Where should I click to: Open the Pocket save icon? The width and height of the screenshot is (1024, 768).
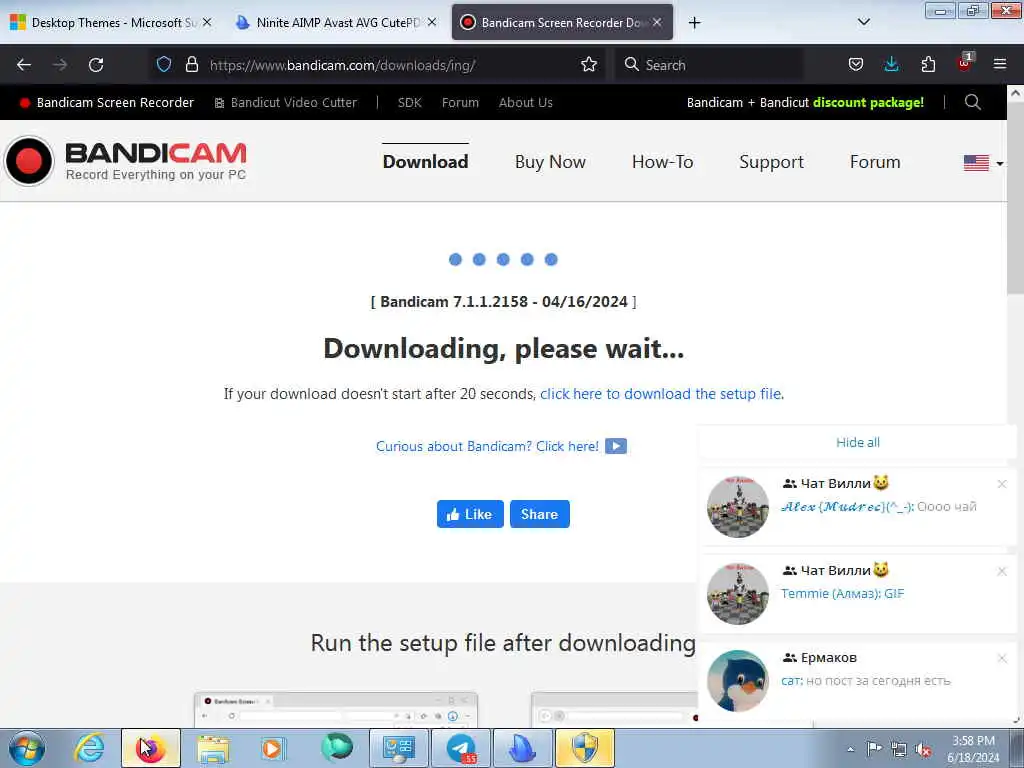tap(856, 64)
